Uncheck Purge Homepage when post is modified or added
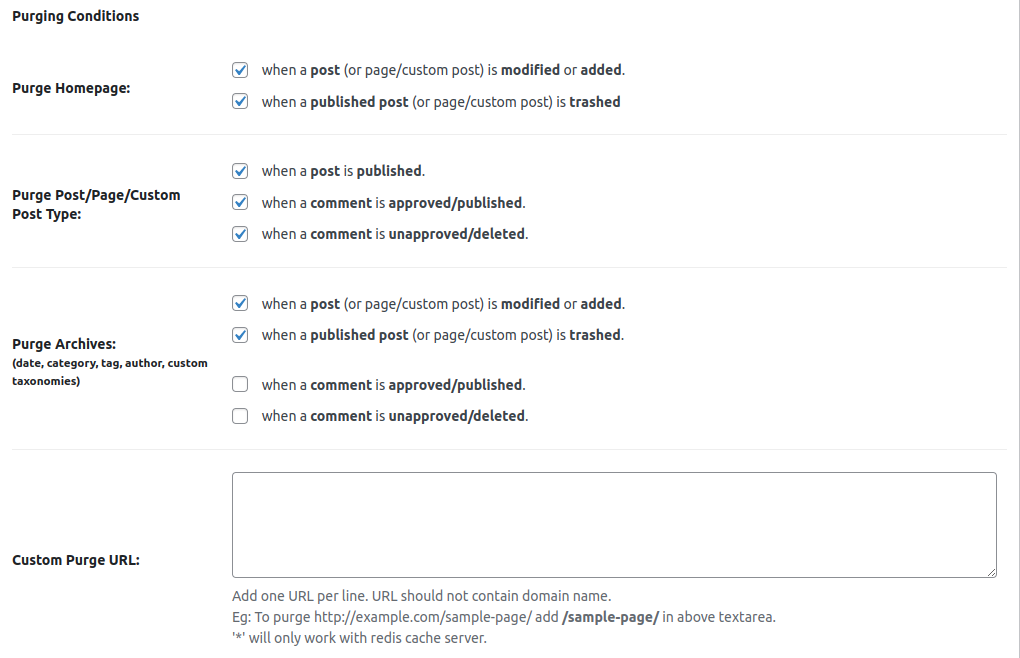This screenshot has width=1020, height=658. coord(240,70)
